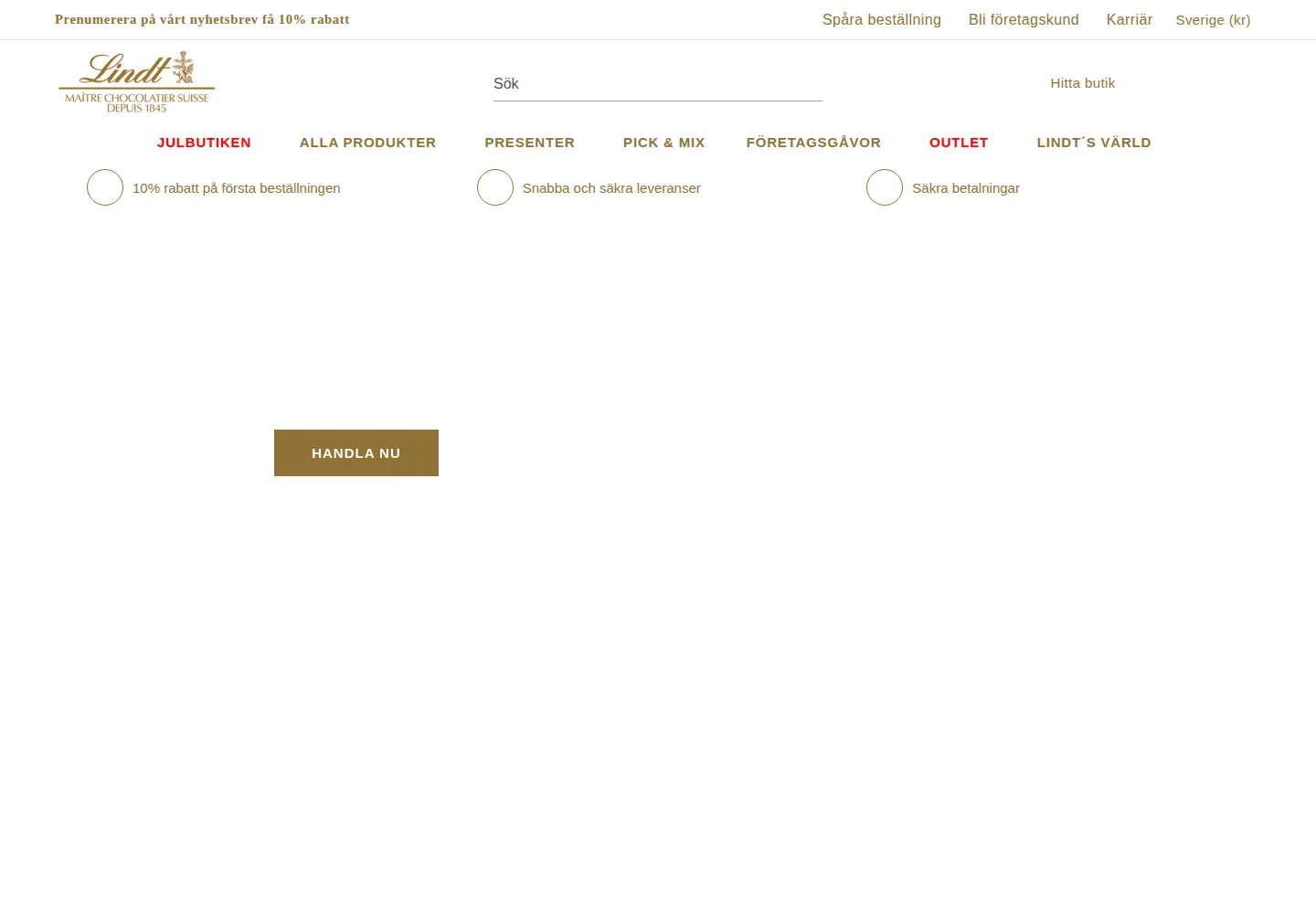Screen dimensions: 1316x914
Task: Open LINDT´S VÄRLD menu
Action: point(1094,143)
